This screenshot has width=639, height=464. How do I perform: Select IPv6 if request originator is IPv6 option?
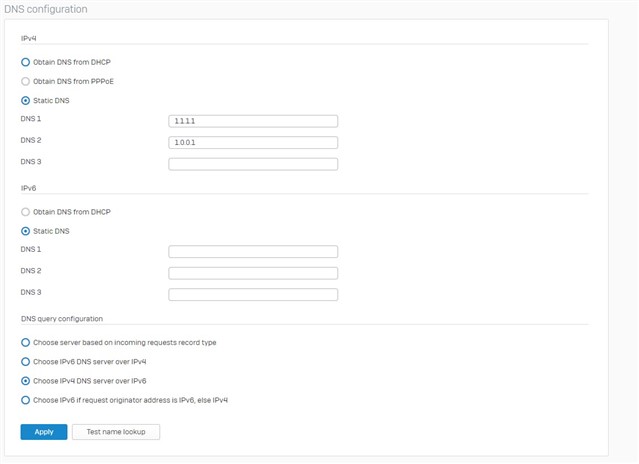click(x=25, y=400)
